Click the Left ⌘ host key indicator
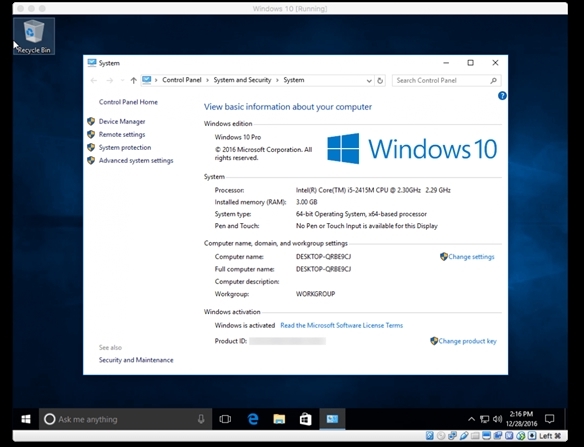The height and width of the screenshot is (447, 584). [x=550, y=436]
